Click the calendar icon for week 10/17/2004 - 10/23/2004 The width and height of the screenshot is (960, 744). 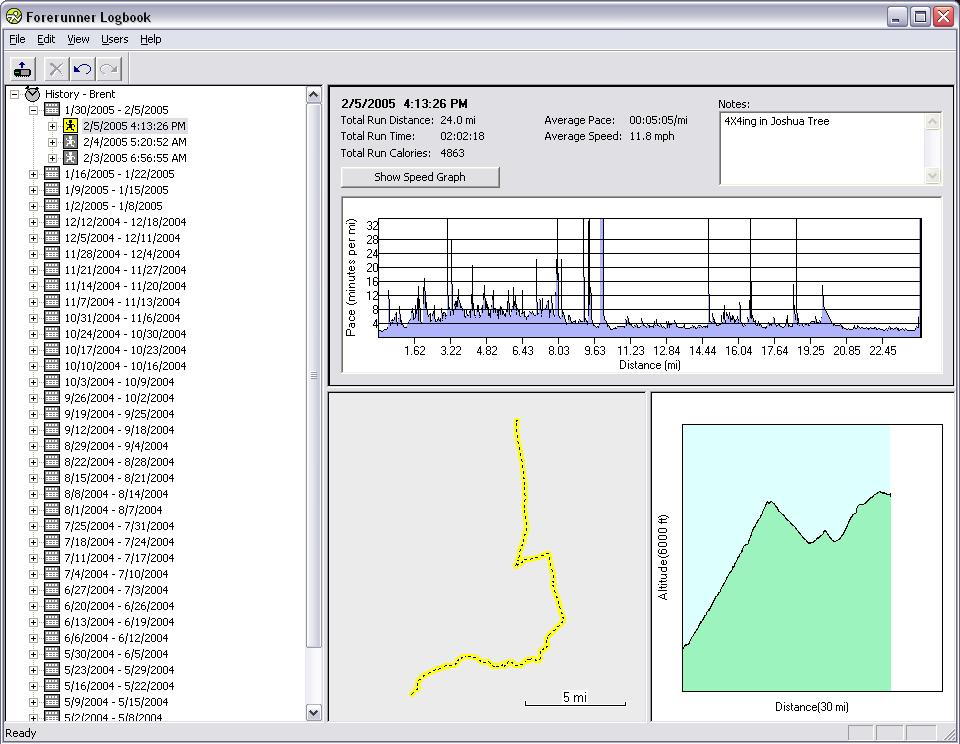(x=52, y=349)
